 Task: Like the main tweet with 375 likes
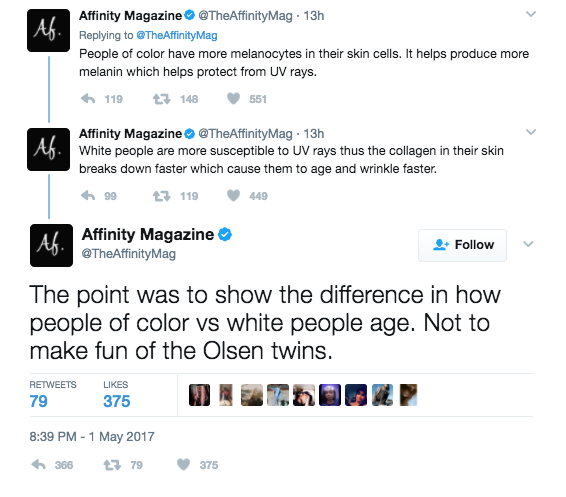pyautogui.click(x=183, y=465)
